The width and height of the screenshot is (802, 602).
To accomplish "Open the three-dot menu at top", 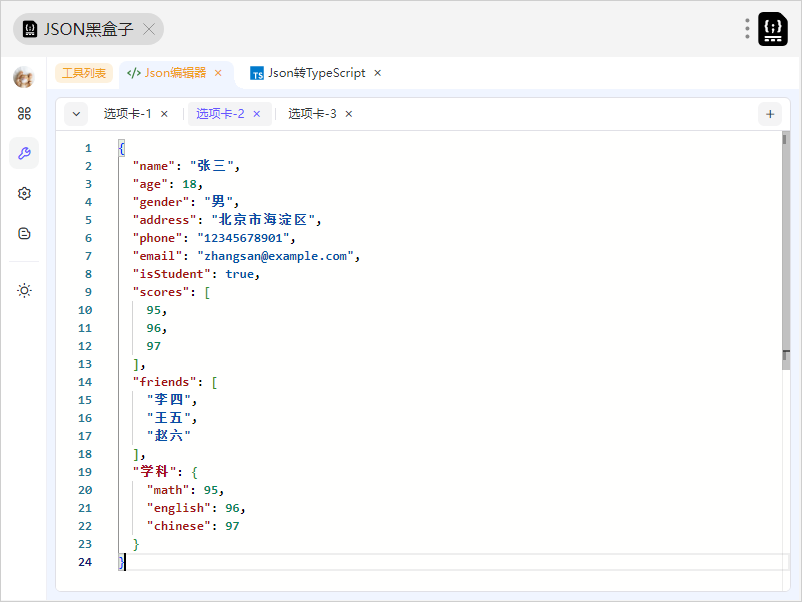I will [747, 29].
